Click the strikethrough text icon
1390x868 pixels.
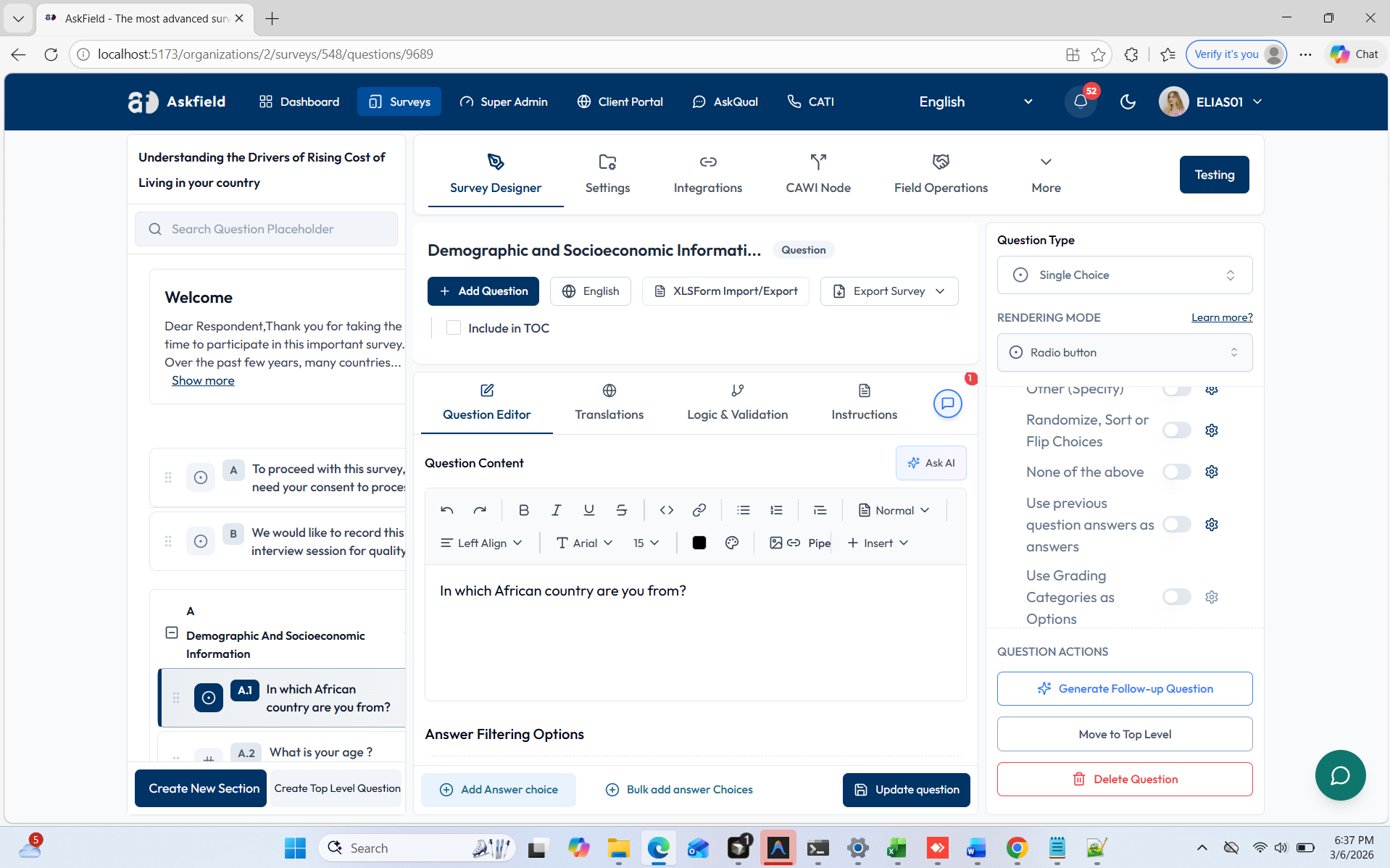coord(621,510)
